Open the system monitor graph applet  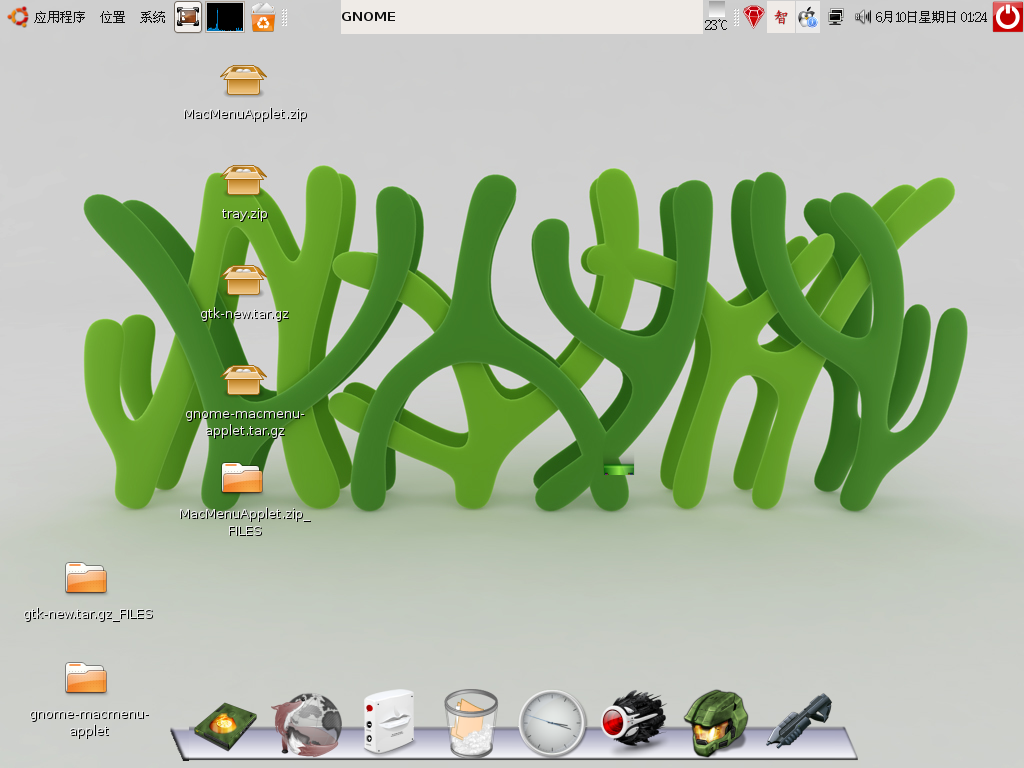(225, 17)
